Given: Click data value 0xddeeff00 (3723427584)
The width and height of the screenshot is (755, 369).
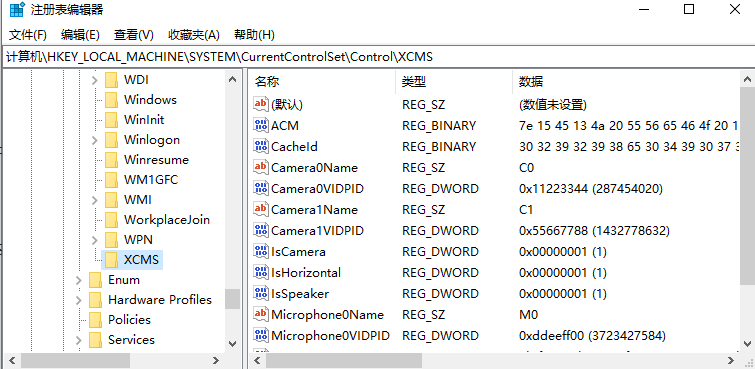Looking at the screenshot, I should [592, 336].
